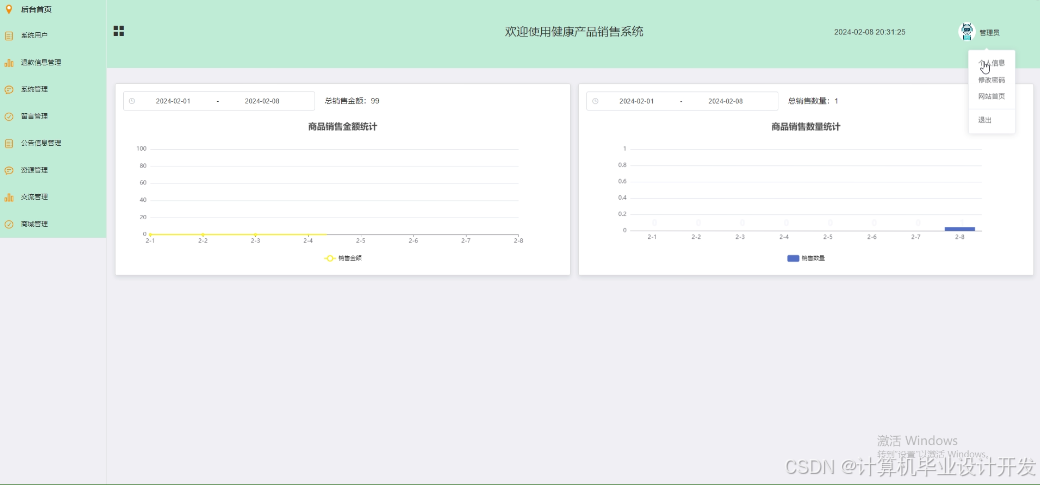This screenshot has width=1040, height=485.
Task: Click the check-circle icon beside 商城管理
Action: pyautogui.click(x=9, y=224)
